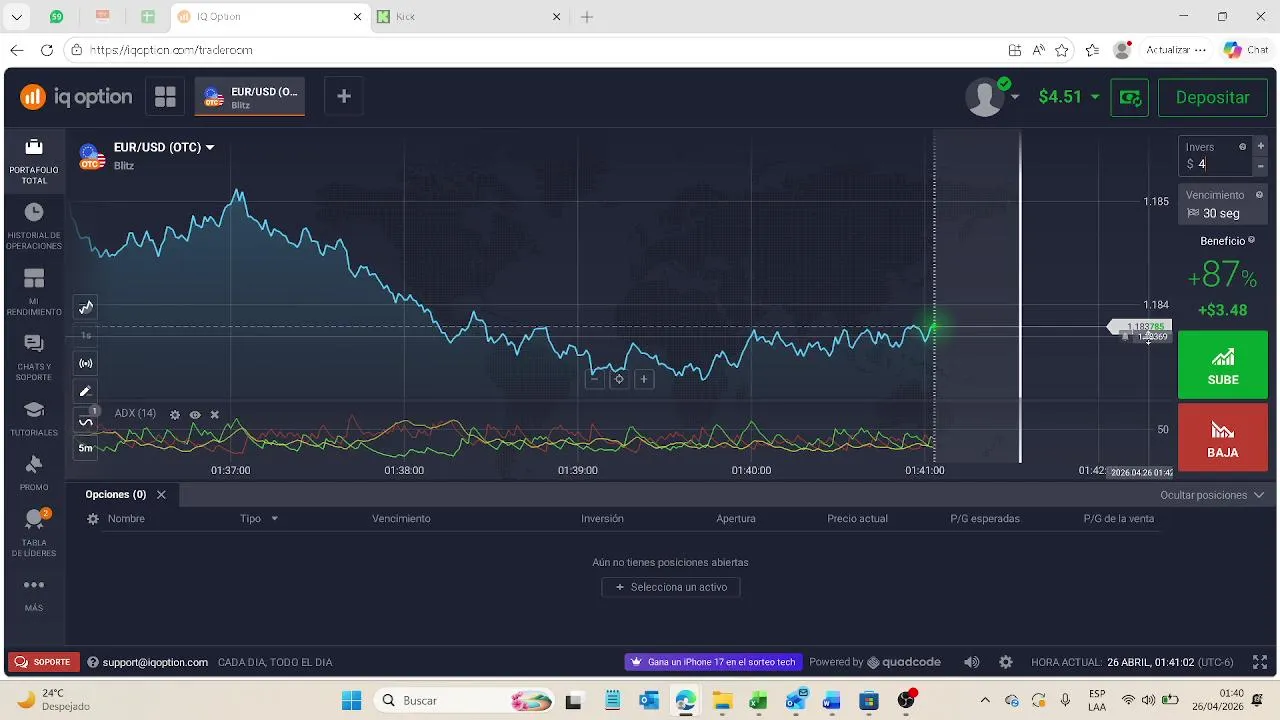Show help for Vencimiento
1280x720 pixels.
pos(1259,195)
